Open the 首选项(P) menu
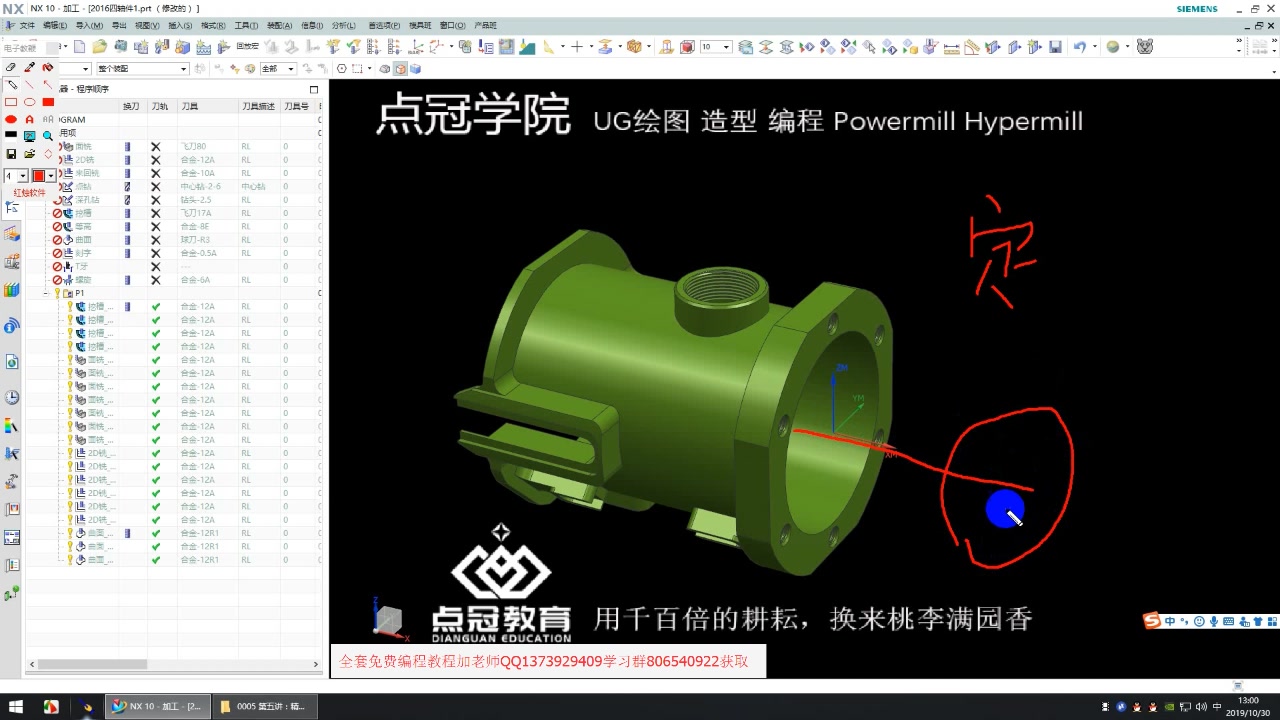The image size is (1280, 720). click(384, 25)
